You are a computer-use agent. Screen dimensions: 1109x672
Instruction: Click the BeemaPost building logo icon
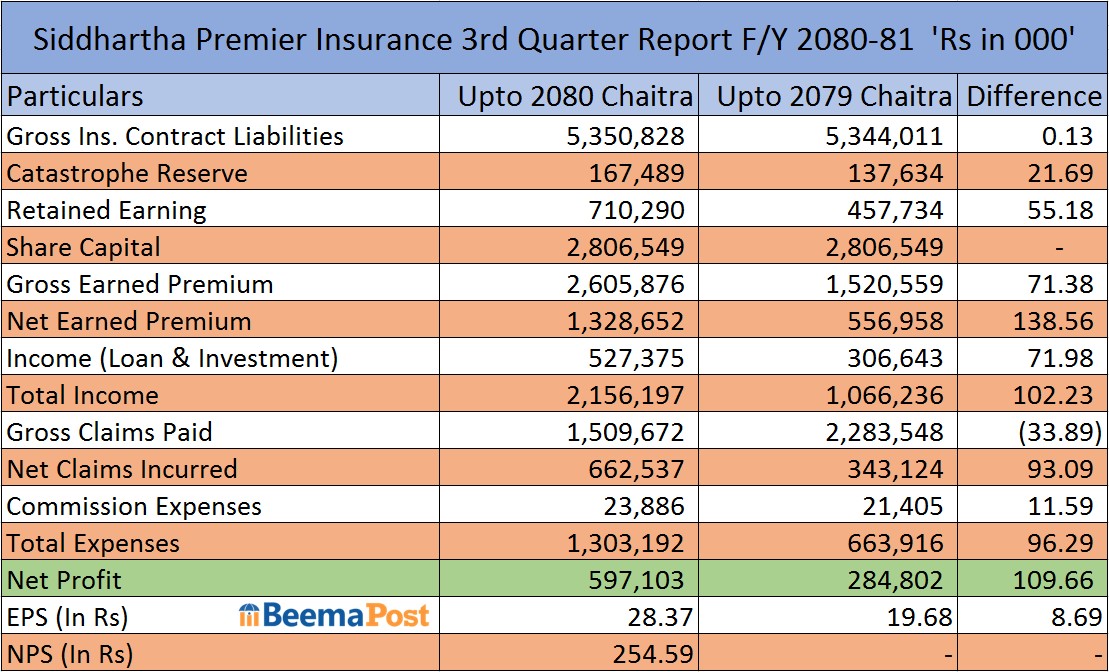click(x=250, y=616)
